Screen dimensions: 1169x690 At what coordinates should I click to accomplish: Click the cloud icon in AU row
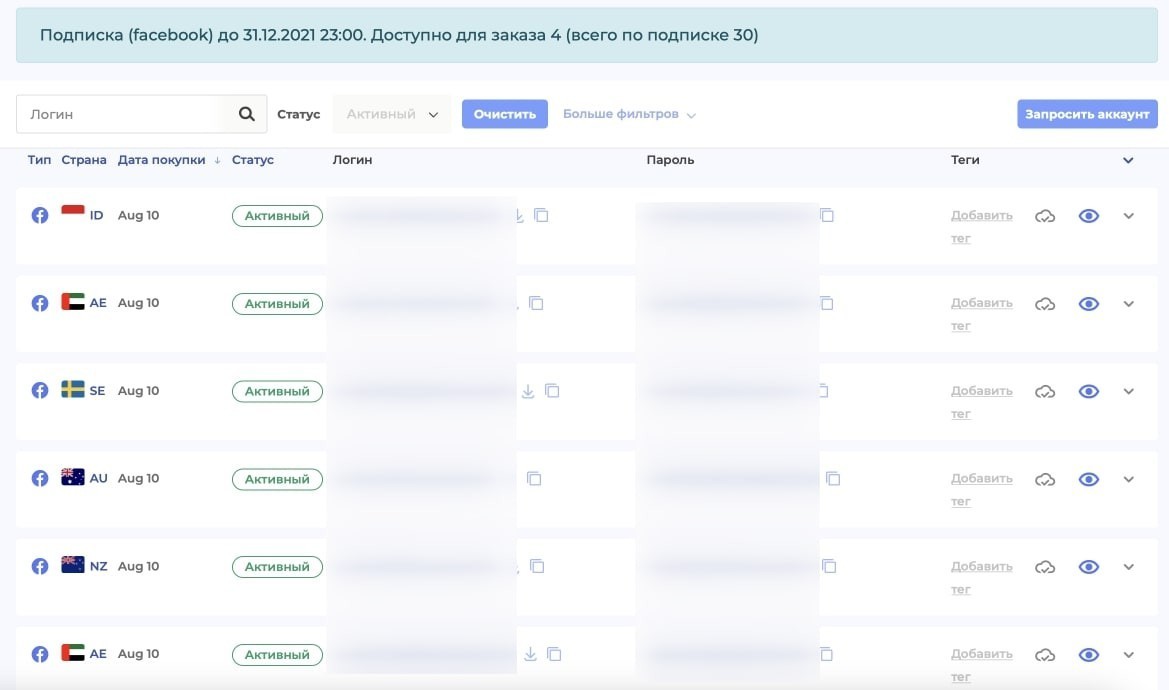tap(1045, 479)
